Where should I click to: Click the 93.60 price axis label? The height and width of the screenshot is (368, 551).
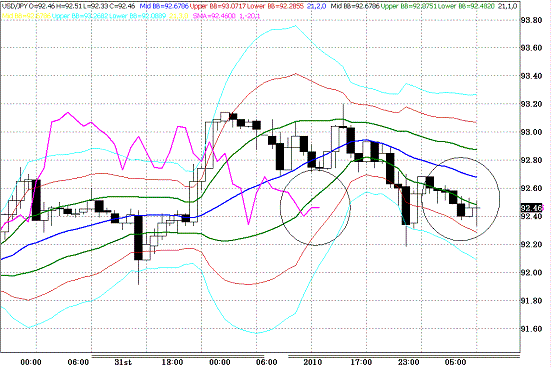531,48
